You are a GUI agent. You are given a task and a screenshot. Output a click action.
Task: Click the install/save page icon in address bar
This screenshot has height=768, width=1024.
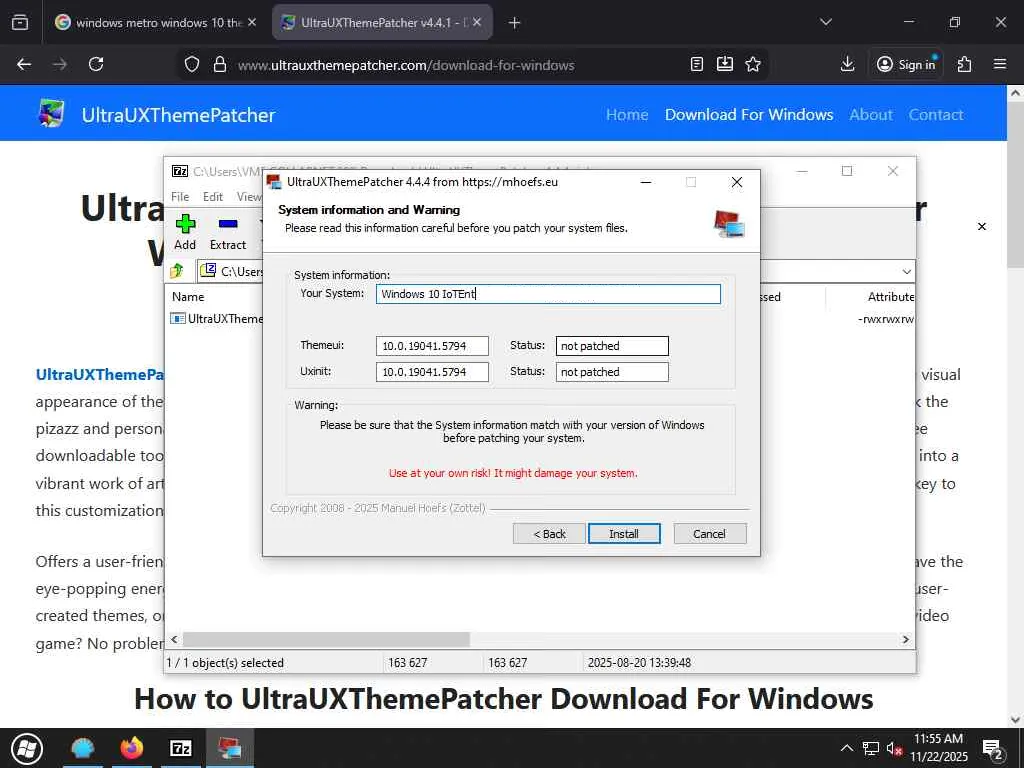click(x=725, y=64)
